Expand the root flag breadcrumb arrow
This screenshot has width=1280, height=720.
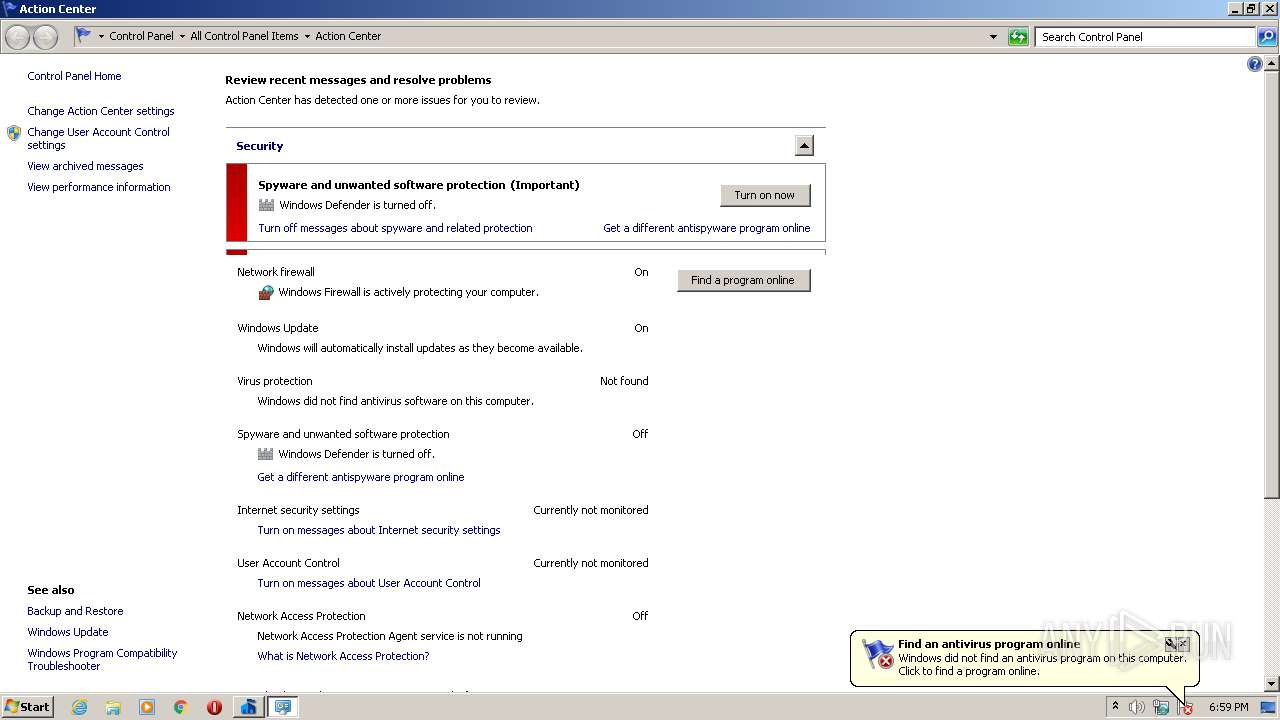pos(101,36)
